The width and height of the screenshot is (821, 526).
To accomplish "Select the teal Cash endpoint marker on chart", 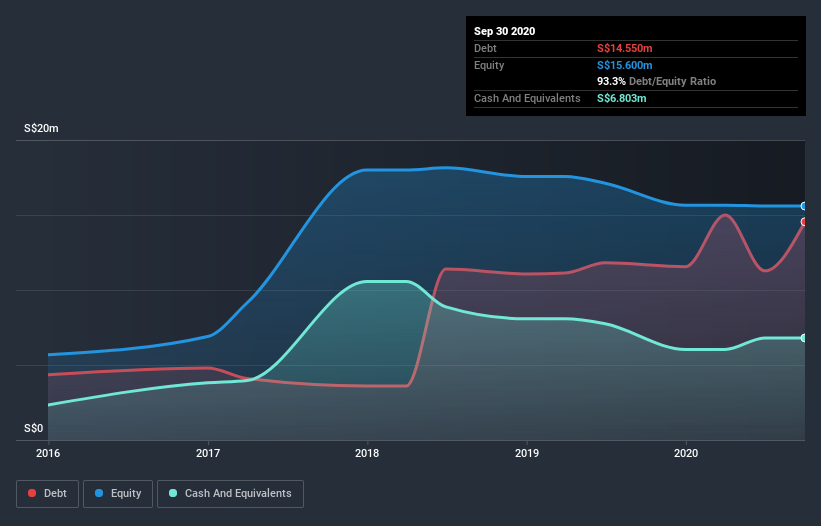I will (804, 338).
